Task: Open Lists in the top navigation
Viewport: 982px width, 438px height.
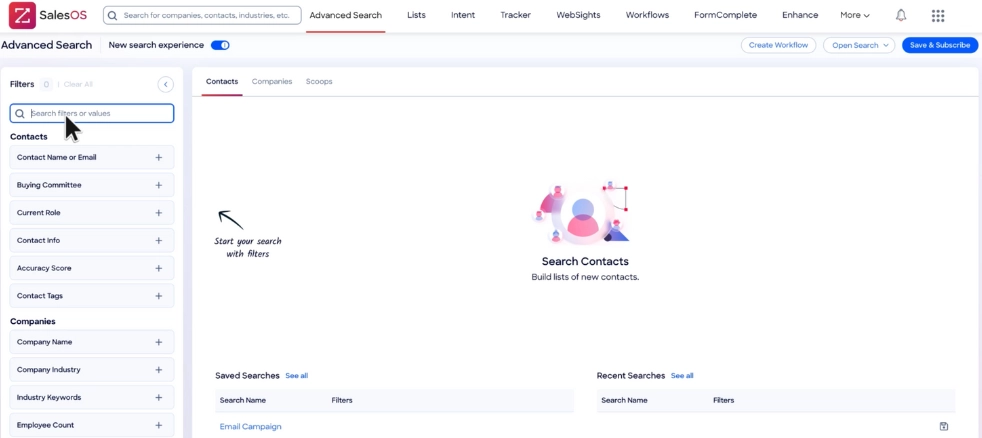Action: click(416, 15)
